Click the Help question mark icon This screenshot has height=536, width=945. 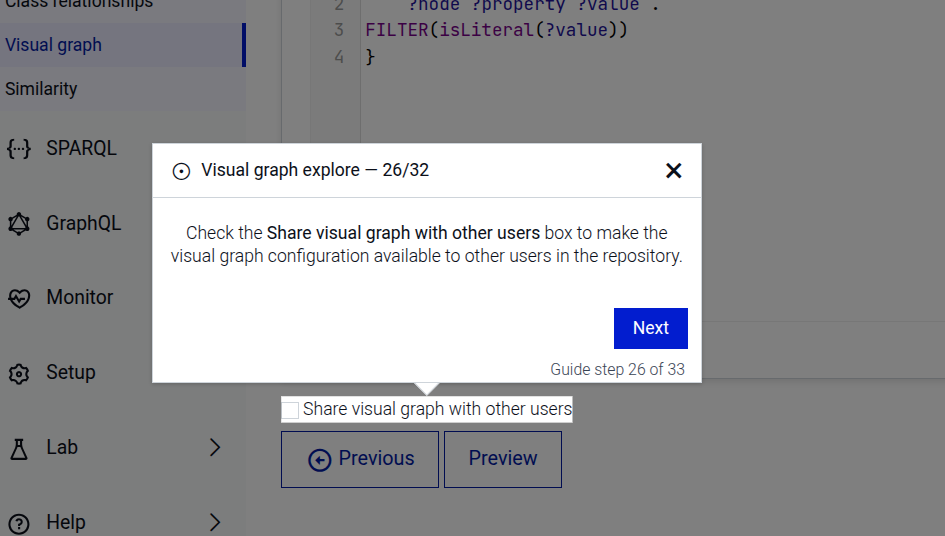click(19, 522)
